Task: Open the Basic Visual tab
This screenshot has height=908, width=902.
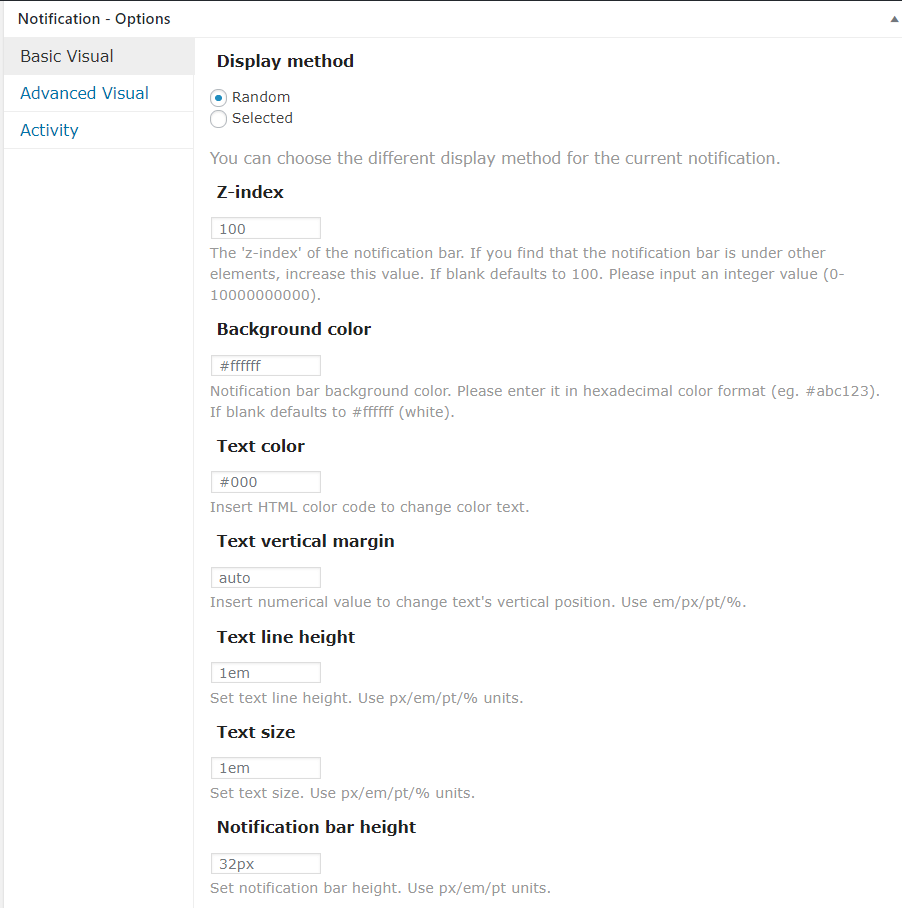Action: 67,56
